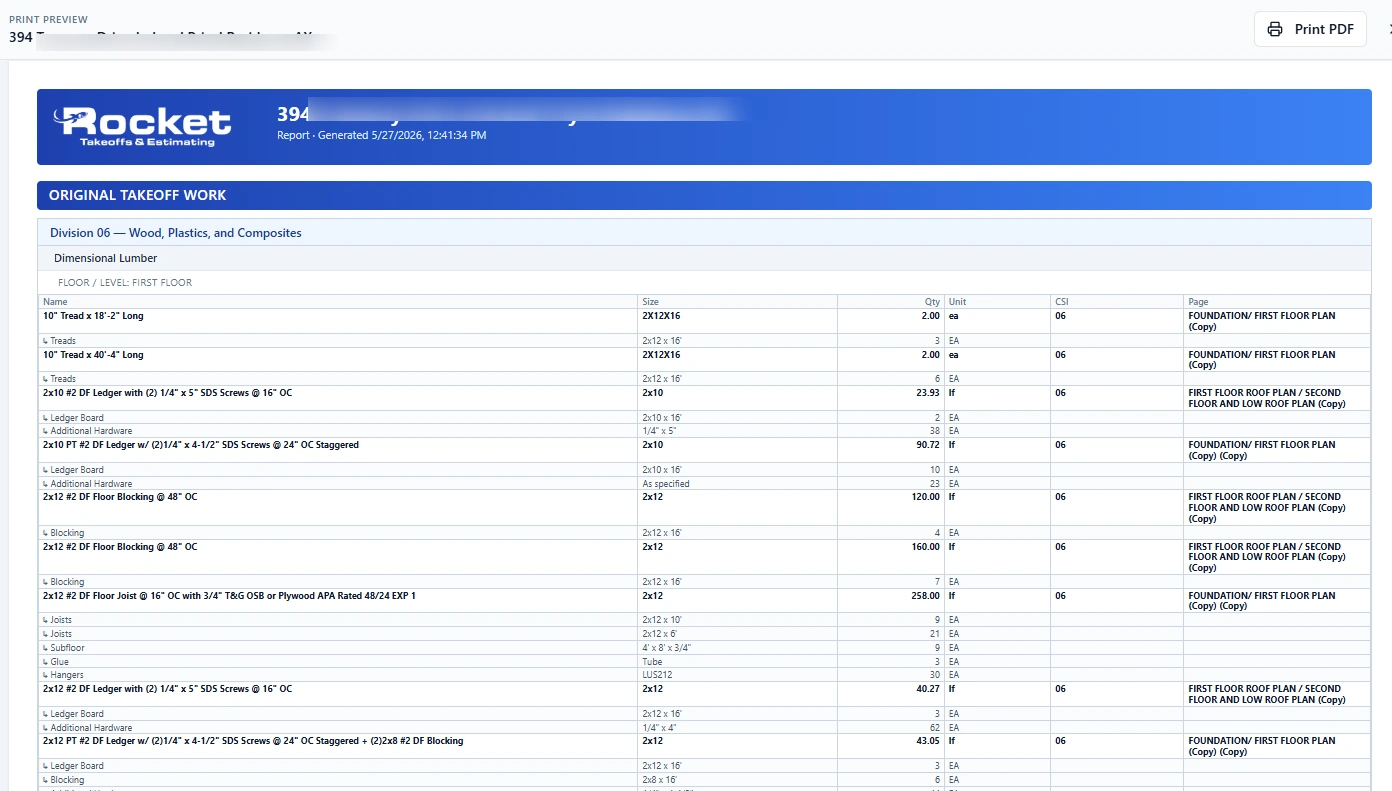1392x791 pixels.
Task: Click the Rocket Takeoffs & Estimating logo
Action: pos(143,127)
